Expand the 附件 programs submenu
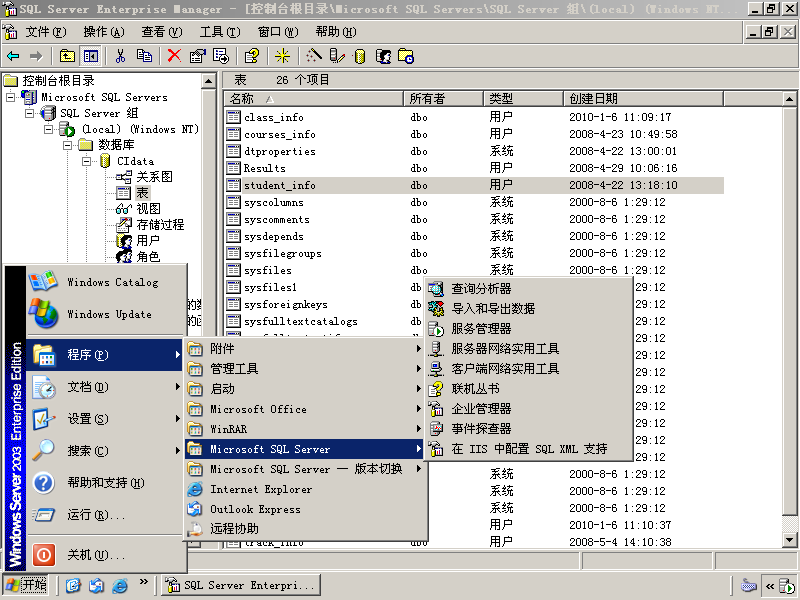The height and width of the screenshot is (600, 800). 305,348
